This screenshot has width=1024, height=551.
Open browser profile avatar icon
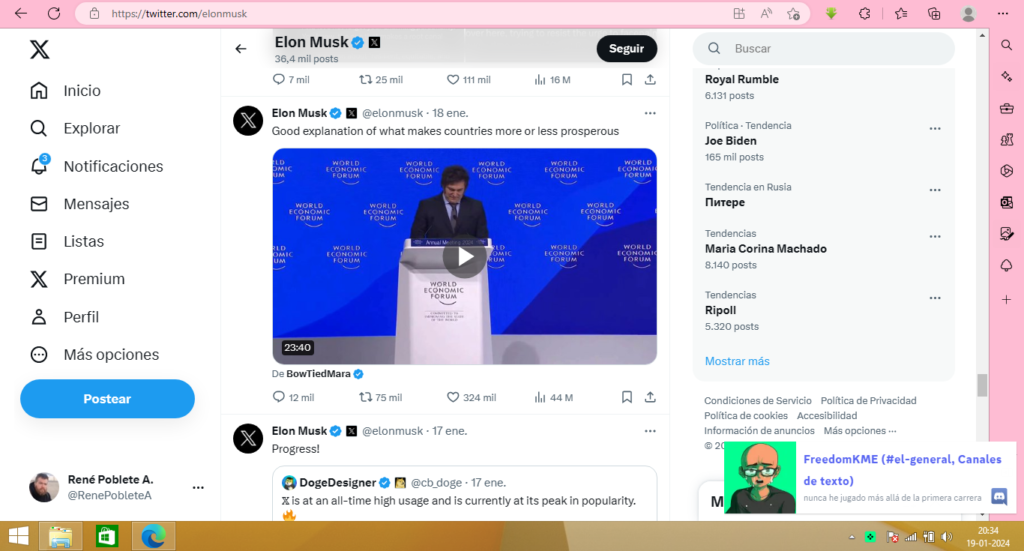point(968,14)
